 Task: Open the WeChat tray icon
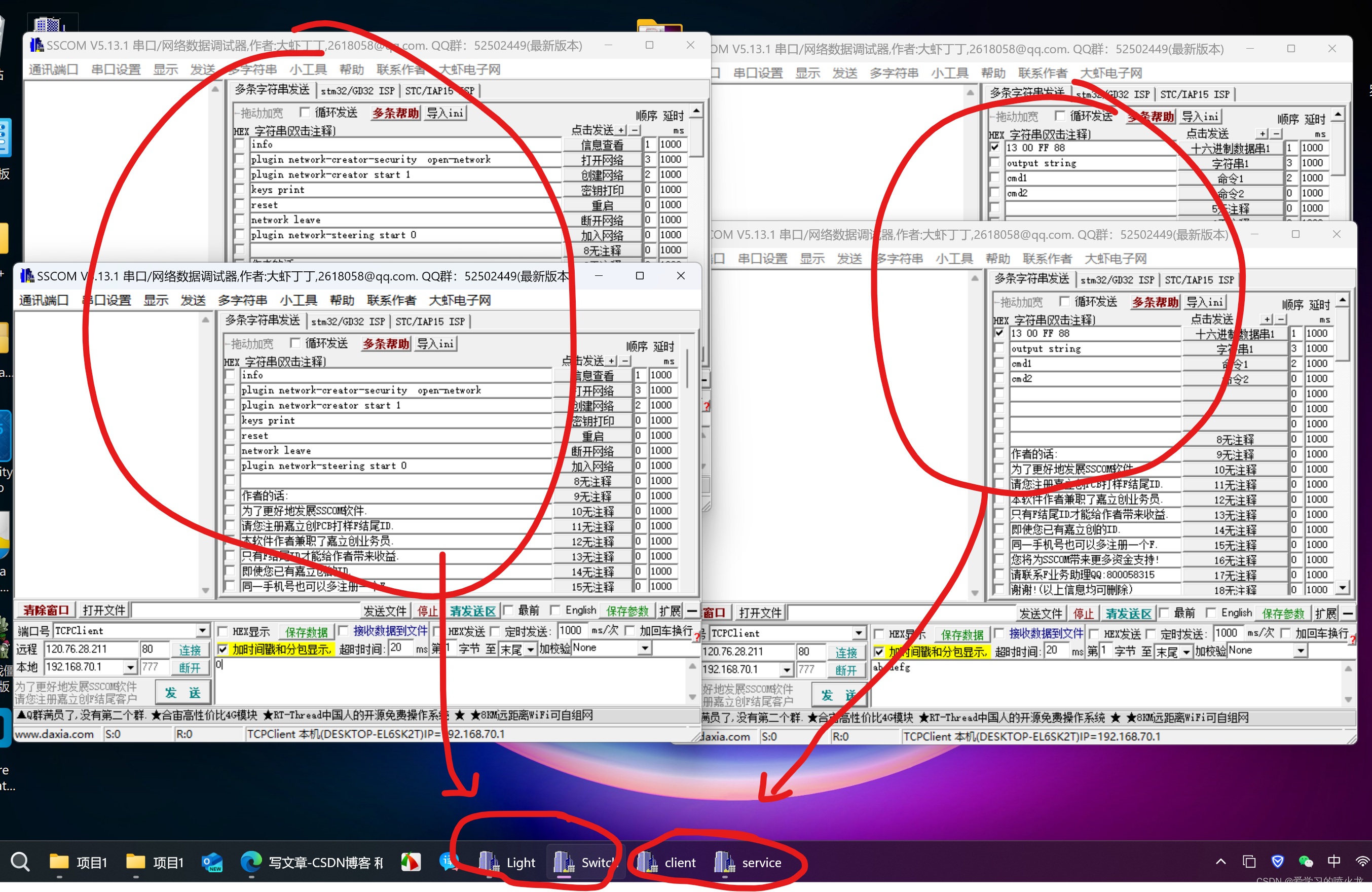tap(1306, 862)
